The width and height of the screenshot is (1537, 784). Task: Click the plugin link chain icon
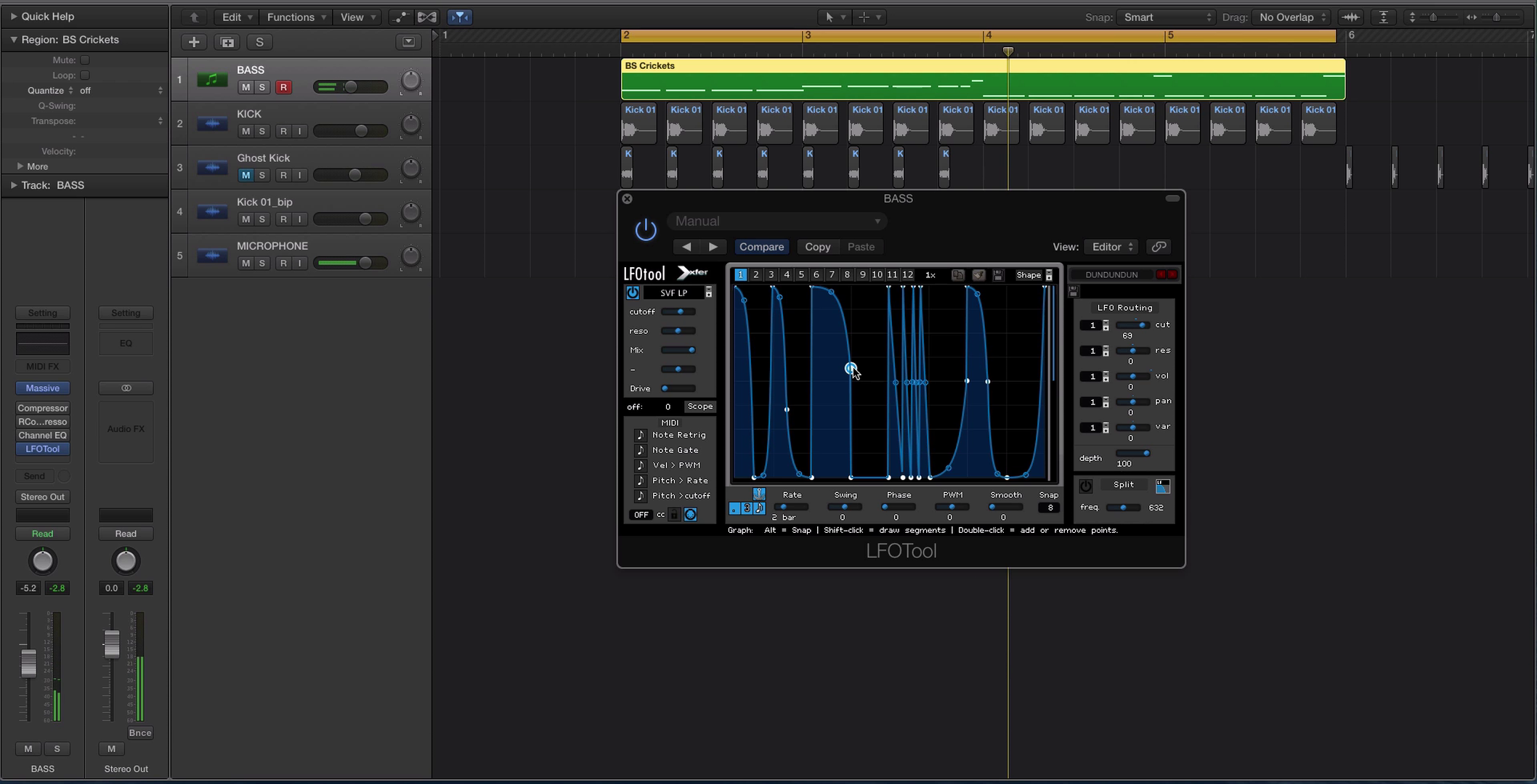pos(1159,247)
